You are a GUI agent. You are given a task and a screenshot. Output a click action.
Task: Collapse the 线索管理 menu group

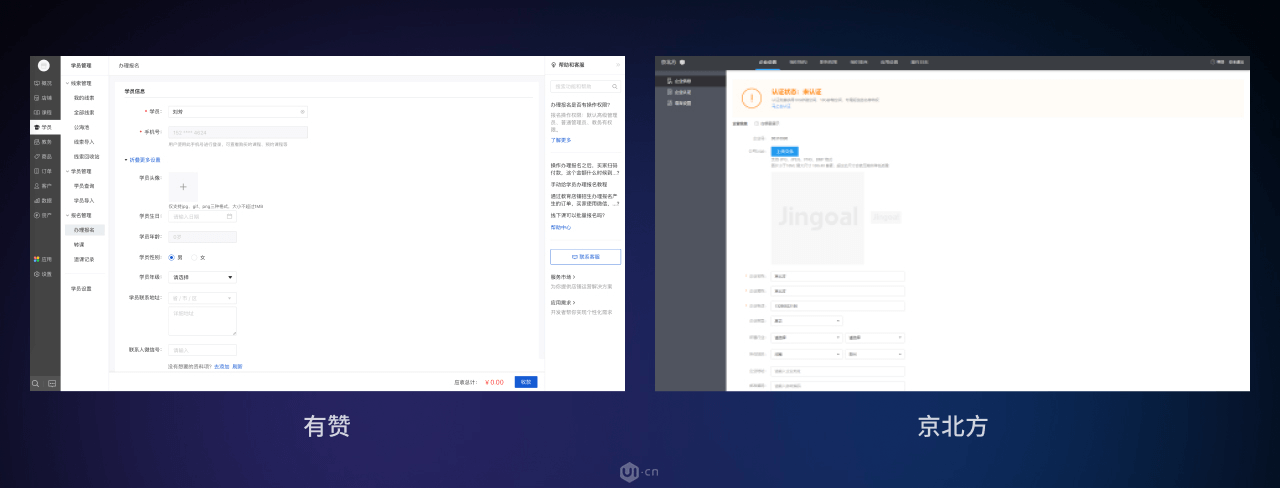tap(79, 84)
